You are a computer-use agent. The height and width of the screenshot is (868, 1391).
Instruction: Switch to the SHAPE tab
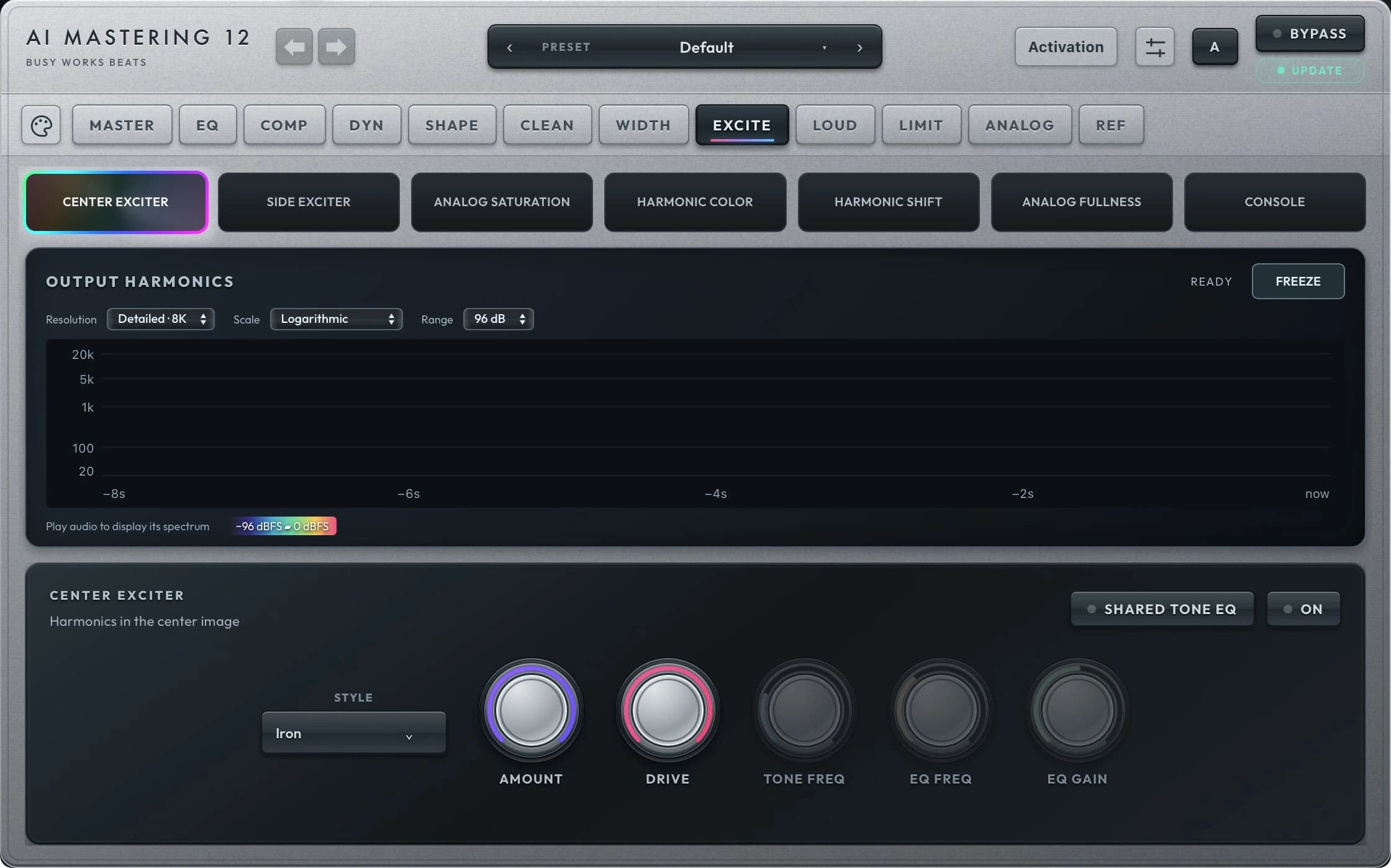coord(452,125)
